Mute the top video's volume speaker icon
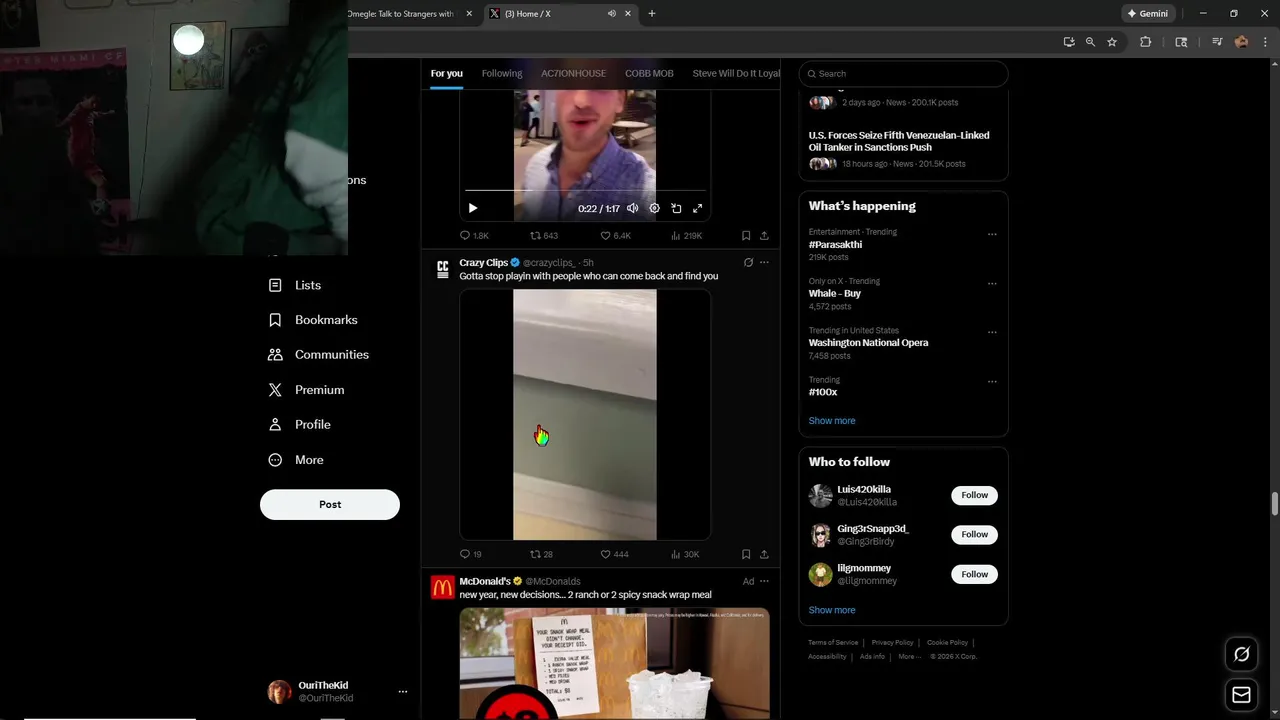Viewport: 1280px width, 720px height. [x=633, y=208]
